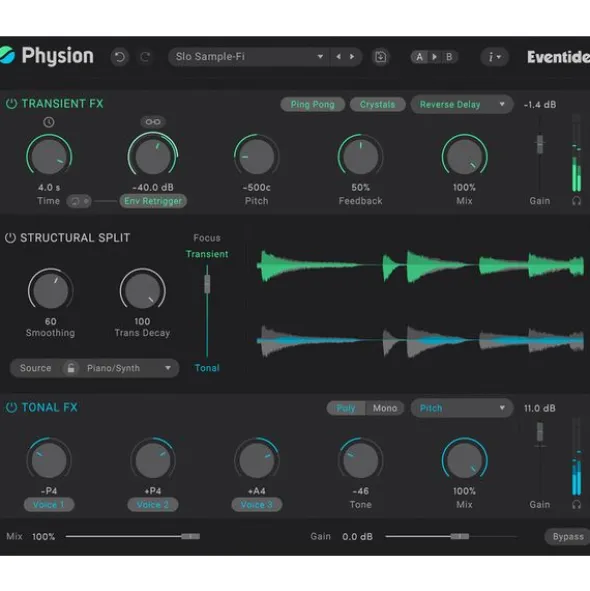Click the 100% global mix value
Screen dimensions: 590x591
43,536
